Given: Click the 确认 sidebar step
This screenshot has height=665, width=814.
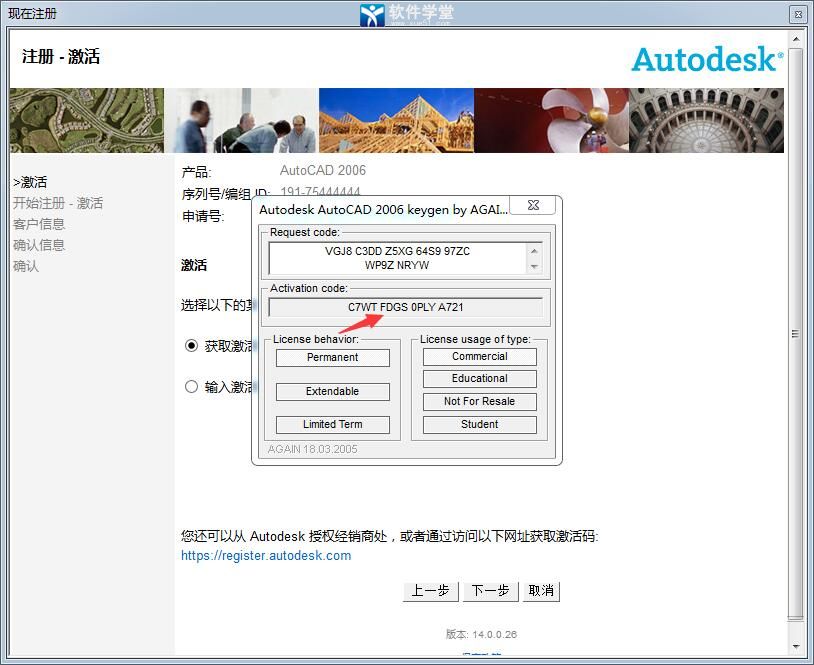Looking at the screenshot, I should pyautogui.click(x=26, y=266).
